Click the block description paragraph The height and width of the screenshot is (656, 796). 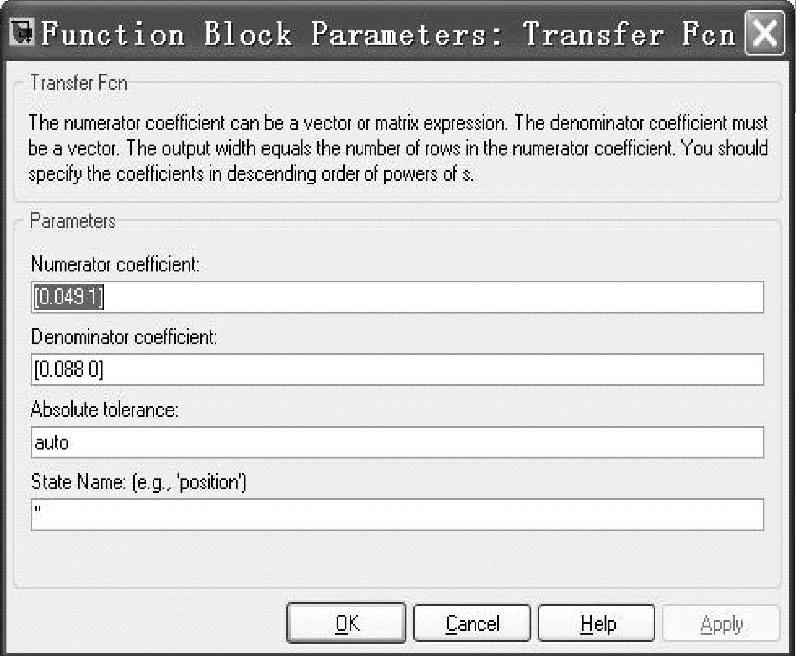point(397,147)
